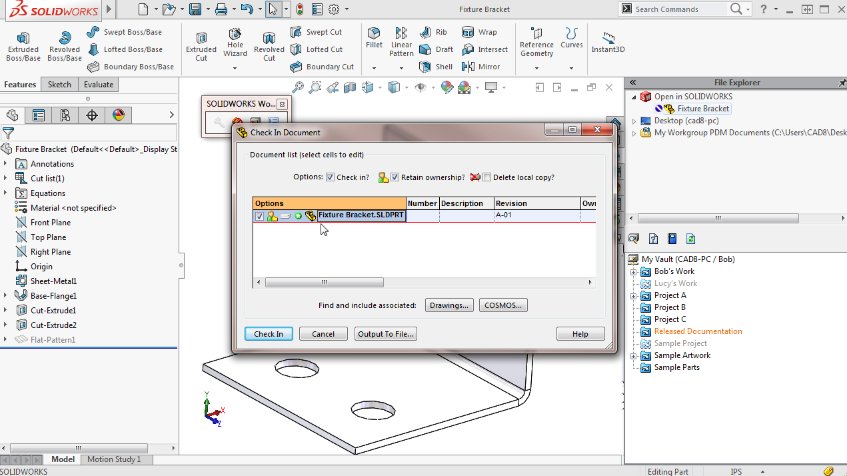Select the Shell tool
This screenshot has height=476, width=847.
point(436,66)
